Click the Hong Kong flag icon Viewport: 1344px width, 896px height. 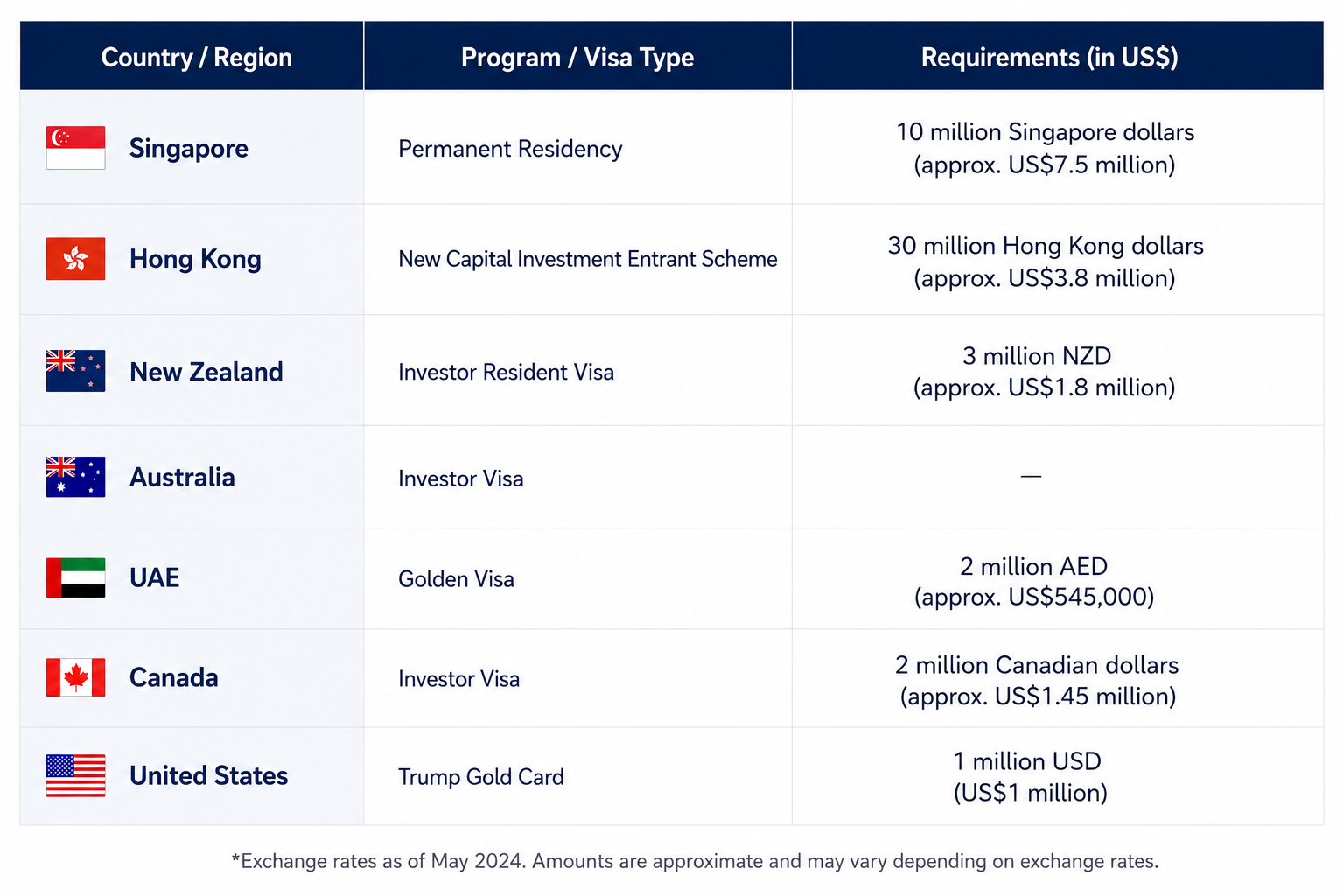[x=75, y=259]
